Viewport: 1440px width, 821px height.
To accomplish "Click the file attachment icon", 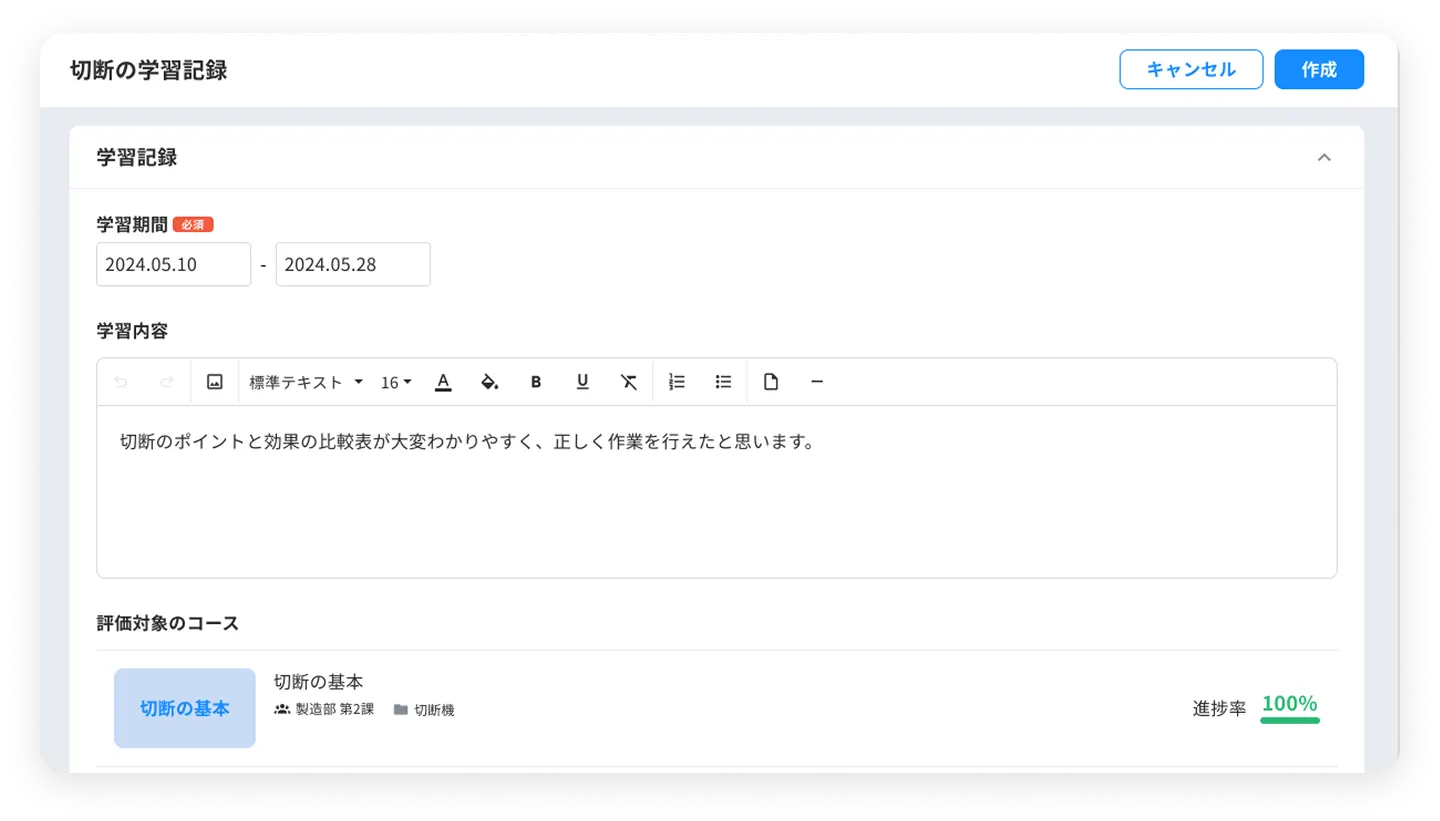I will point(771,382).
